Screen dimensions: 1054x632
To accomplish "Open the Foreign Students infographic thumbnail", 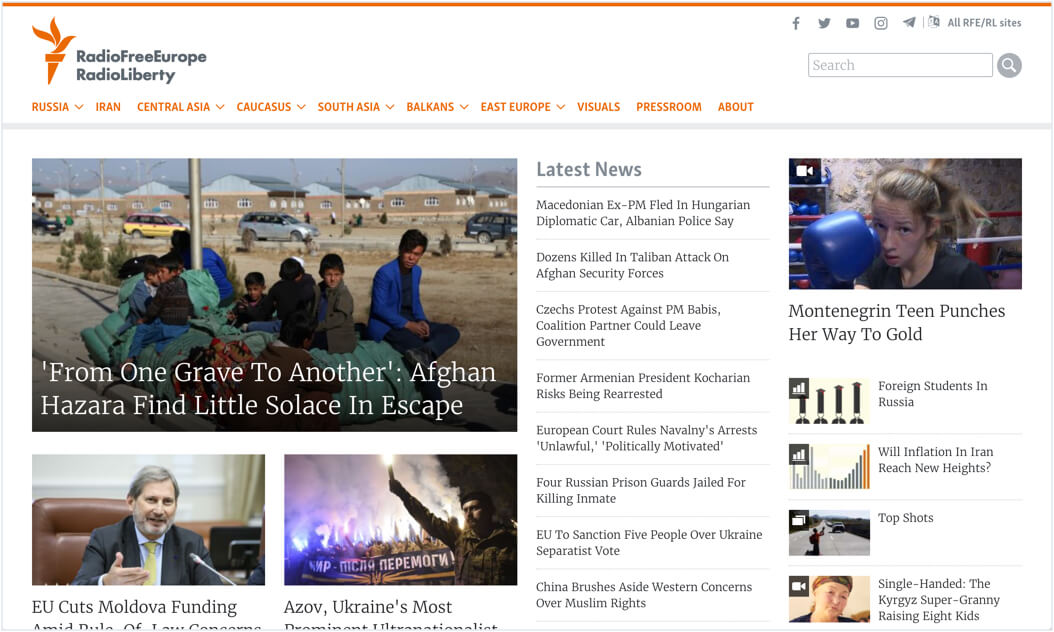I will click(x=829, y=401).
